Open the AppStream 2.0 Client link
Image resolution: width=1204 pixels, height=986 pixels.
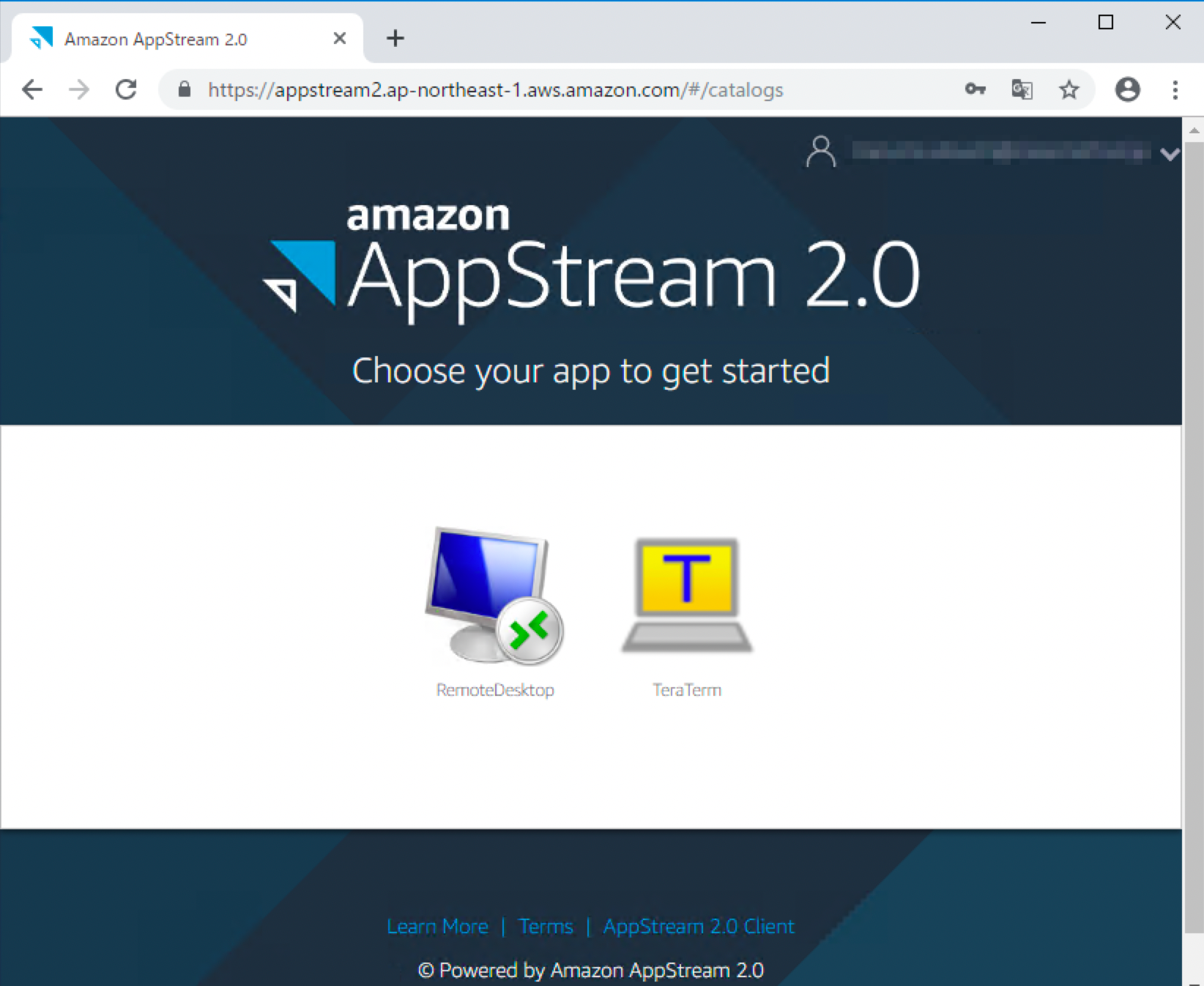click(x=699, y=927)
